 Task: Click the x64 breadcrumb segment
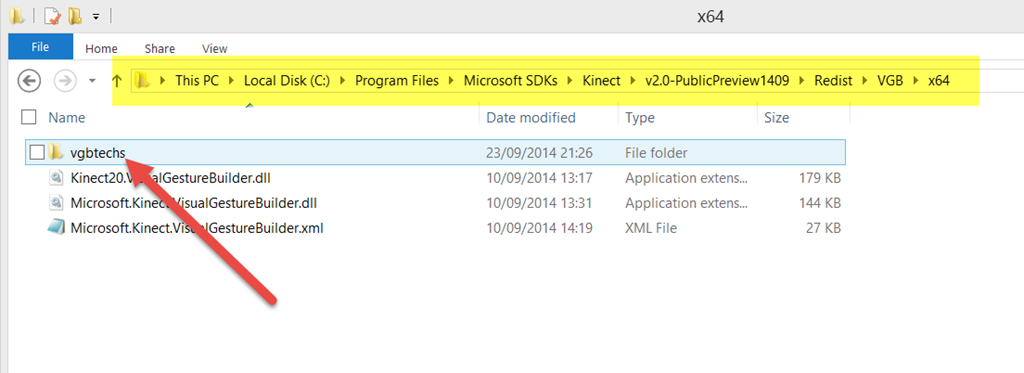[938, 81]
